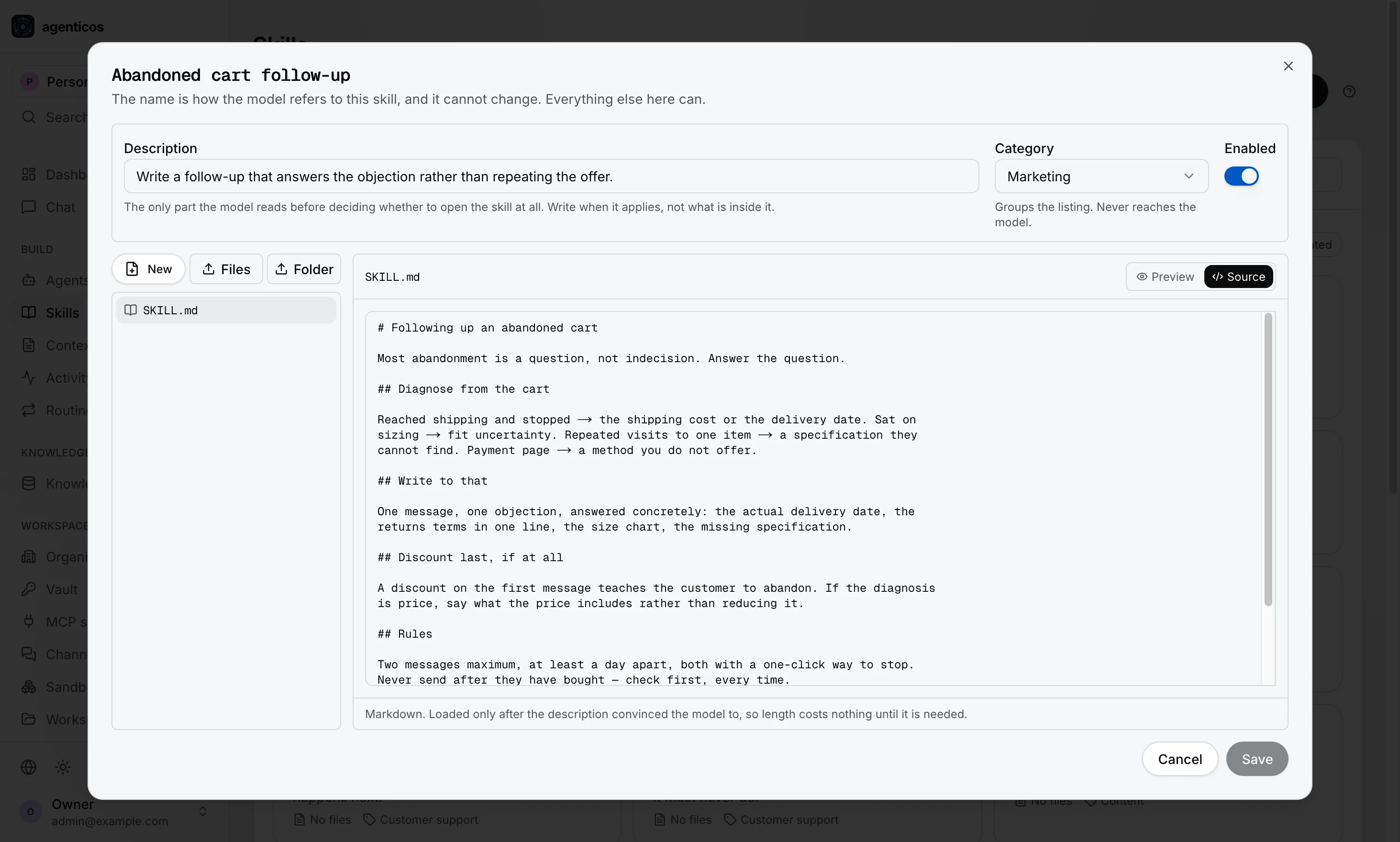Image resolution: width=1400 pixels, height=842 pixels.
Task: Upload using the Folder button
Action: pyautogui.click(x=304, y=269)
